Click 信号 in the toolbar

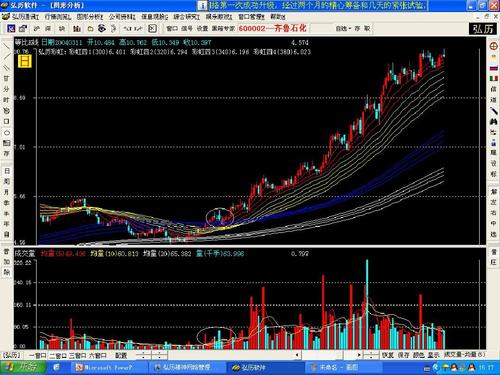187,29
